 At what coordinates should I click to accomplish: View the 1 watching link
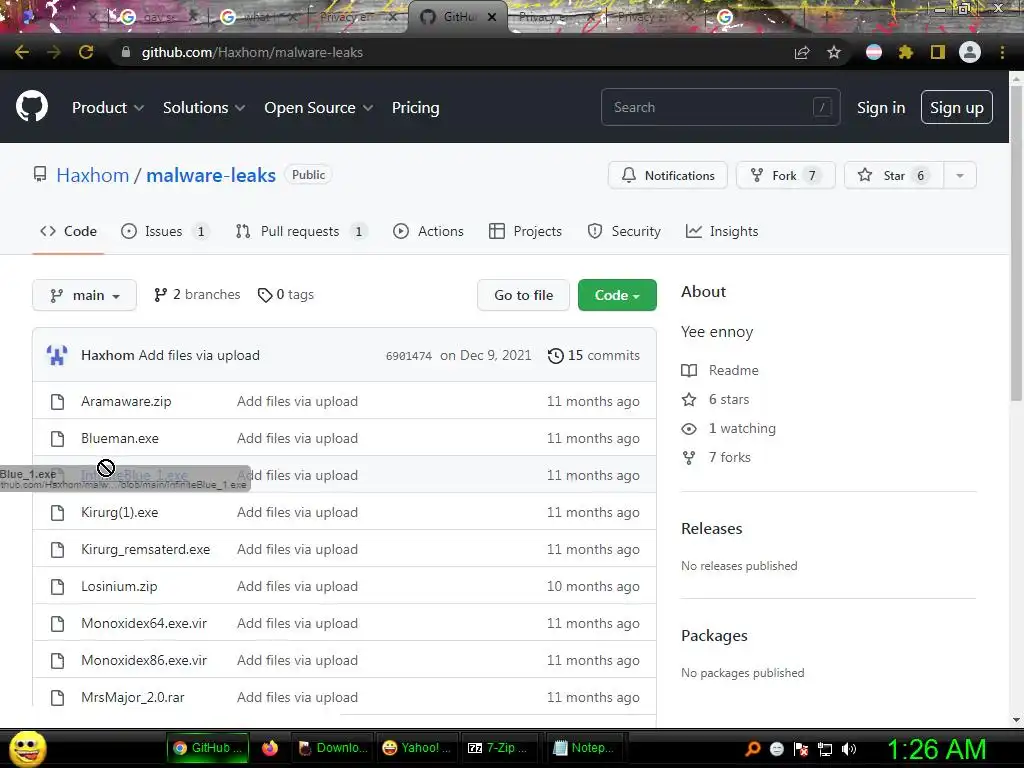[729, 428]
